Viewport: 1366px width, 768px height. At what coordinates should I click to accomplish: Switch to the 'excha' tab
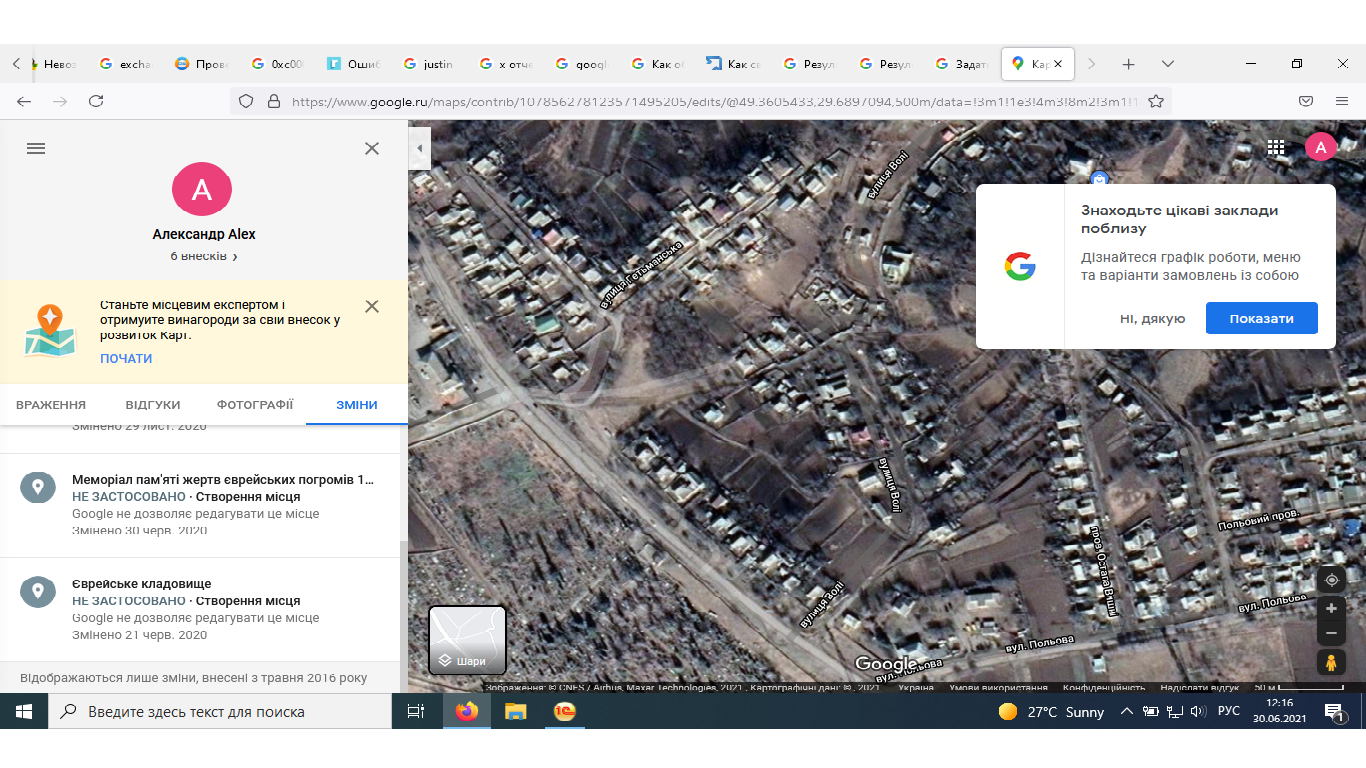[x=126, y=64]
